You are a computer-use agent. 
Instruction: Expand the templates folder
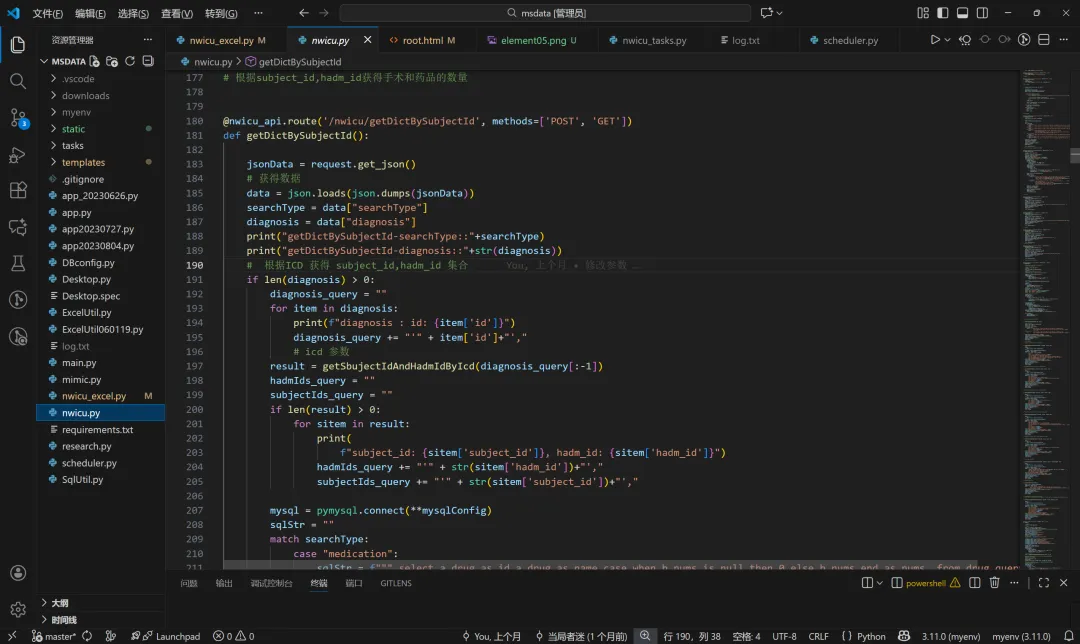tap(83, 162)
